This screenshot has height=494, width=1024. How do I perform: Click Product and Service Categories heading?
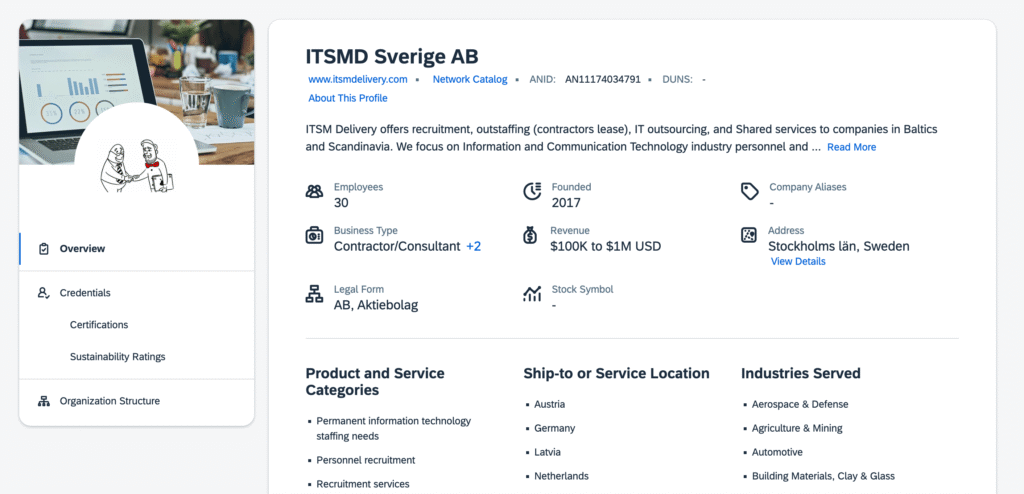coord(375,382)
